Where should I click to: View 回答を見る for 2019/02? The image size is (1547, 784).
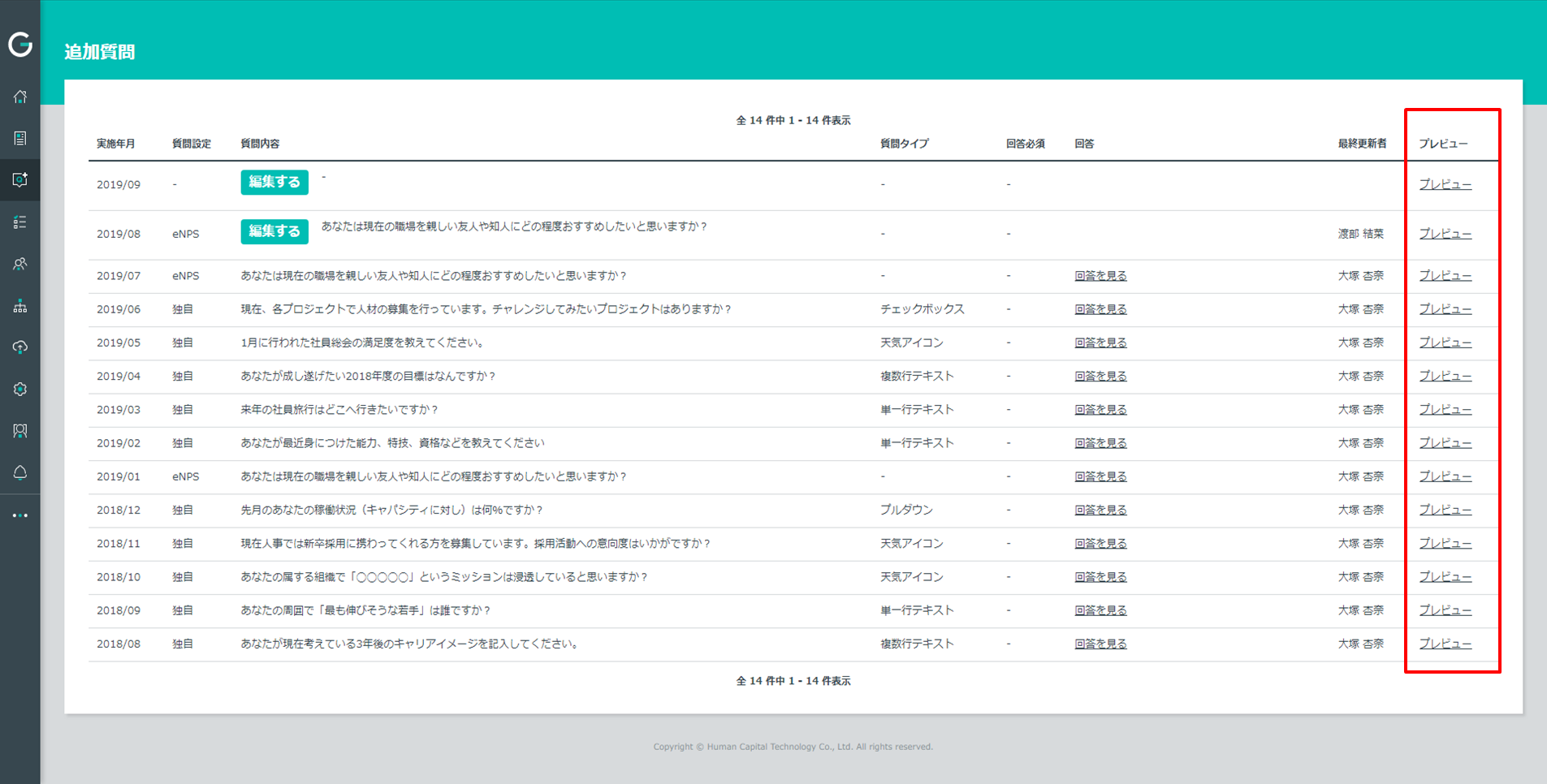(1100, 443)
